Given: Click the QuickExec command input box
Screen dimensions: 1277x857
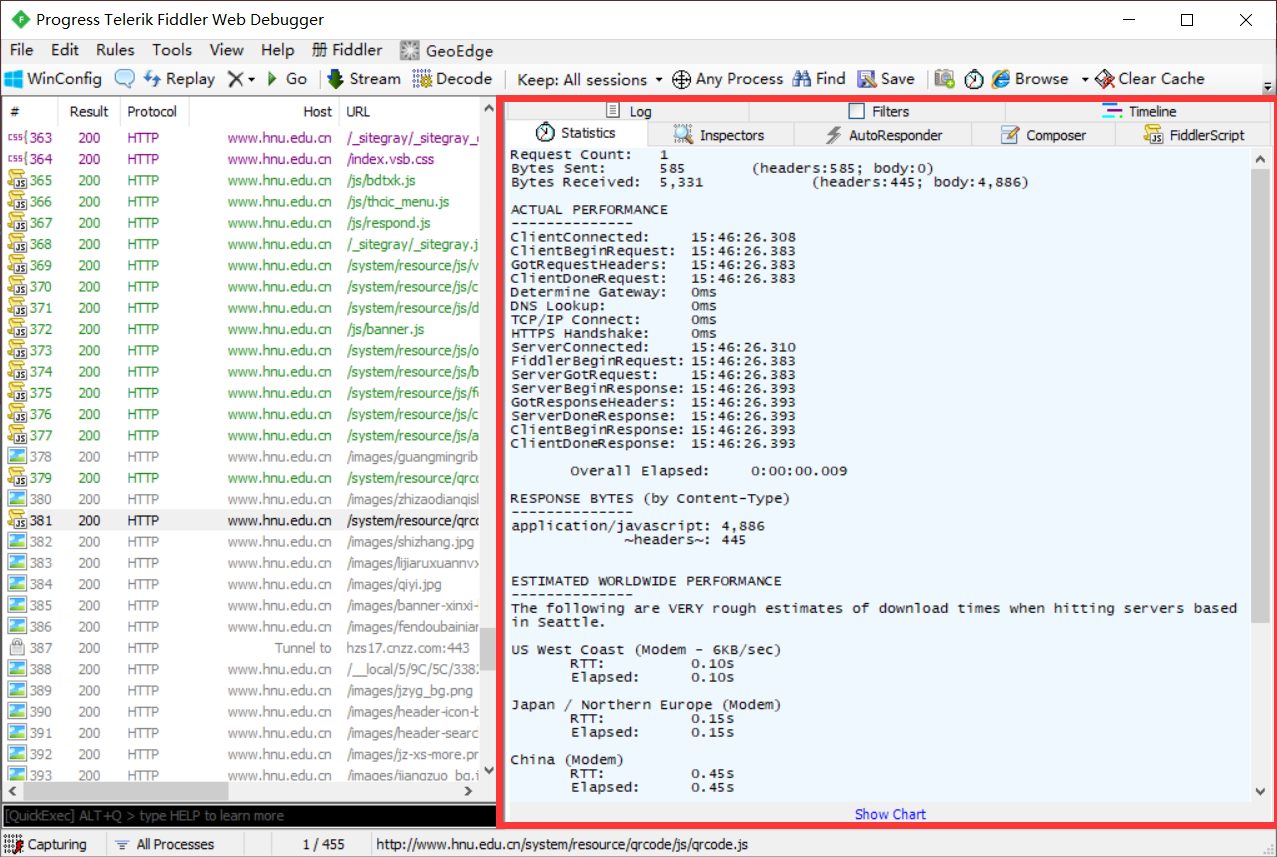Looking at the screenshot, I should pos(240,816).
